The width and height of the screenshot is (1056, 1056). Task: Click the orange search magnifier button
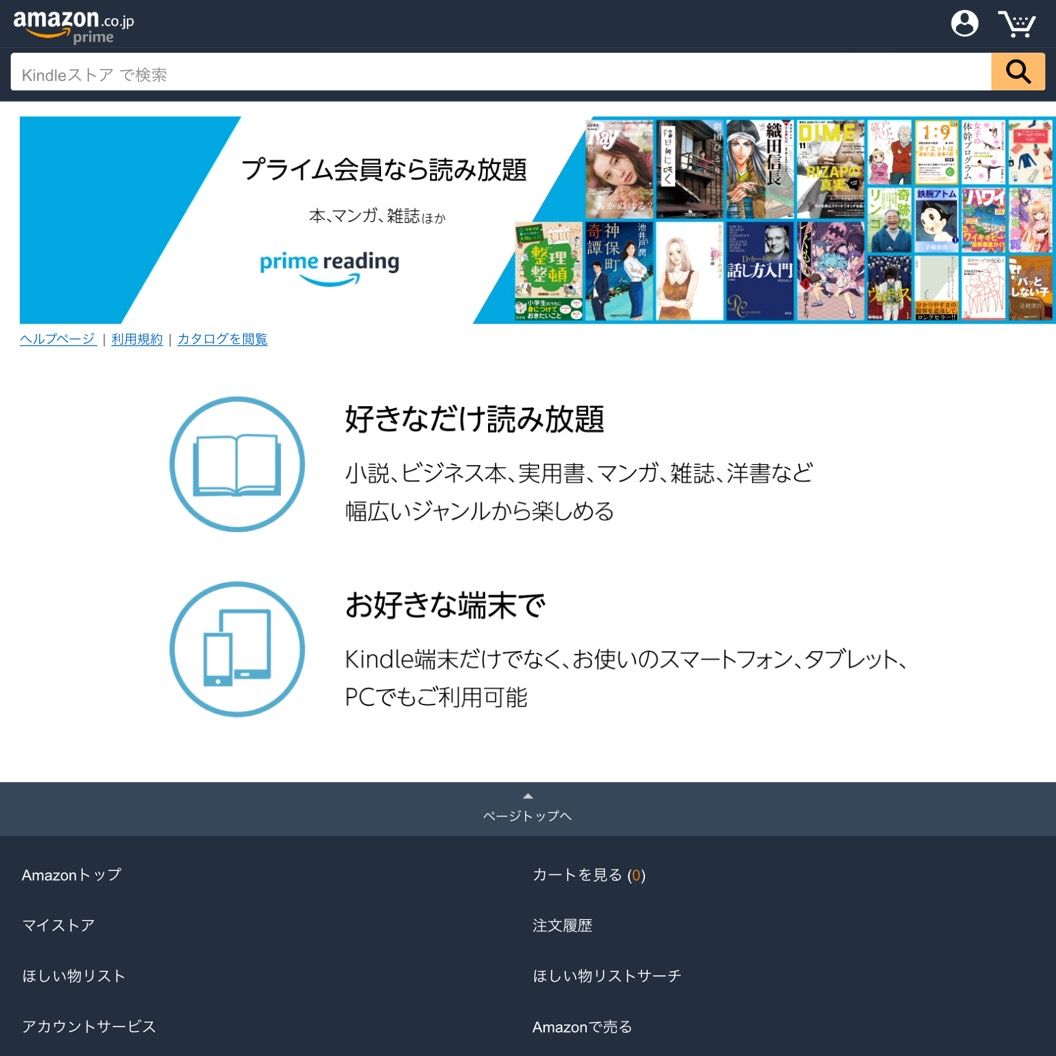(x=1017, y=71)
